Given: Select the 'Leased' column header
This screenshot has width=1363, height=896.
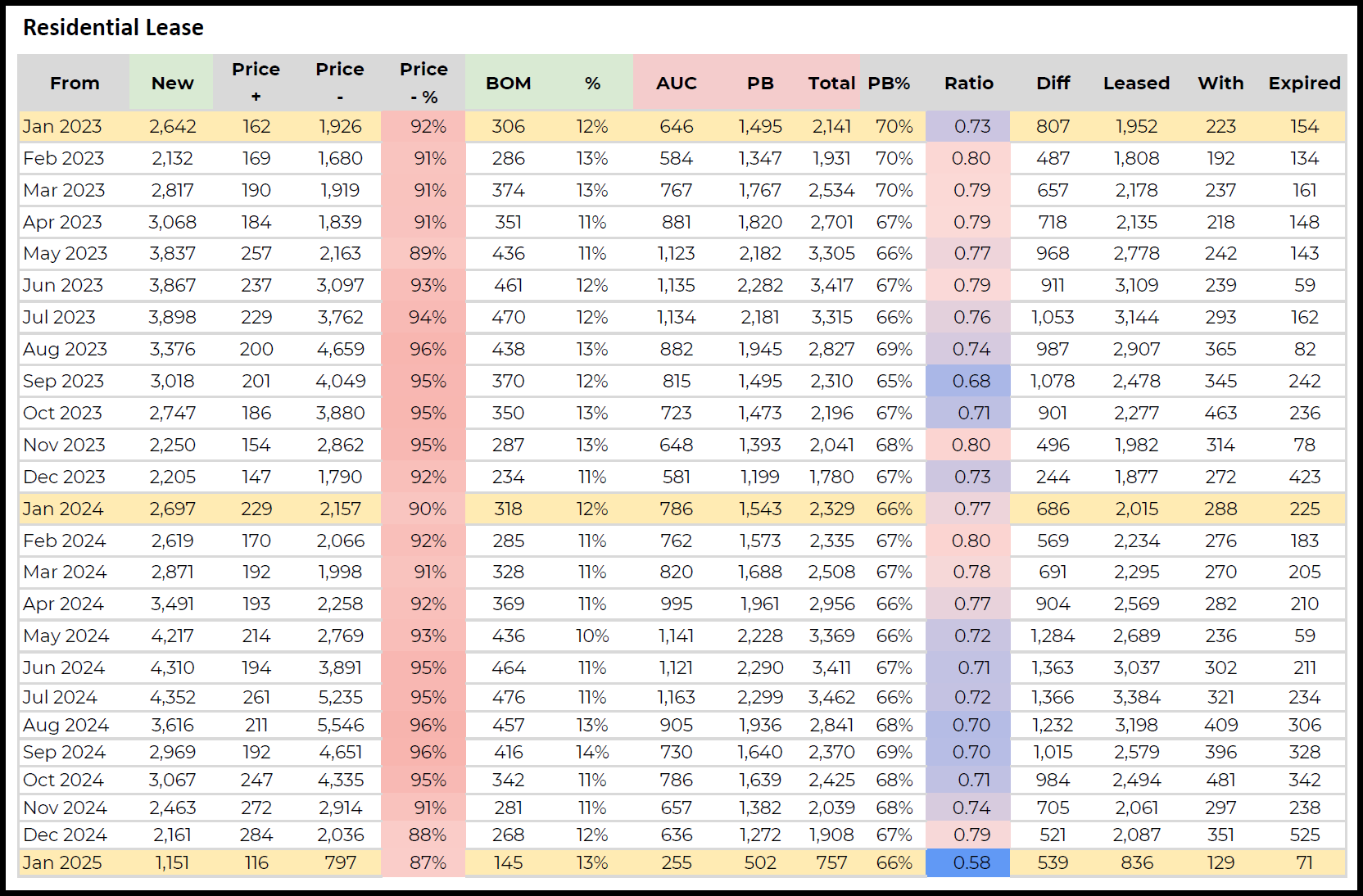Looking at the screenshot, I should click(x=1136, y=84).
